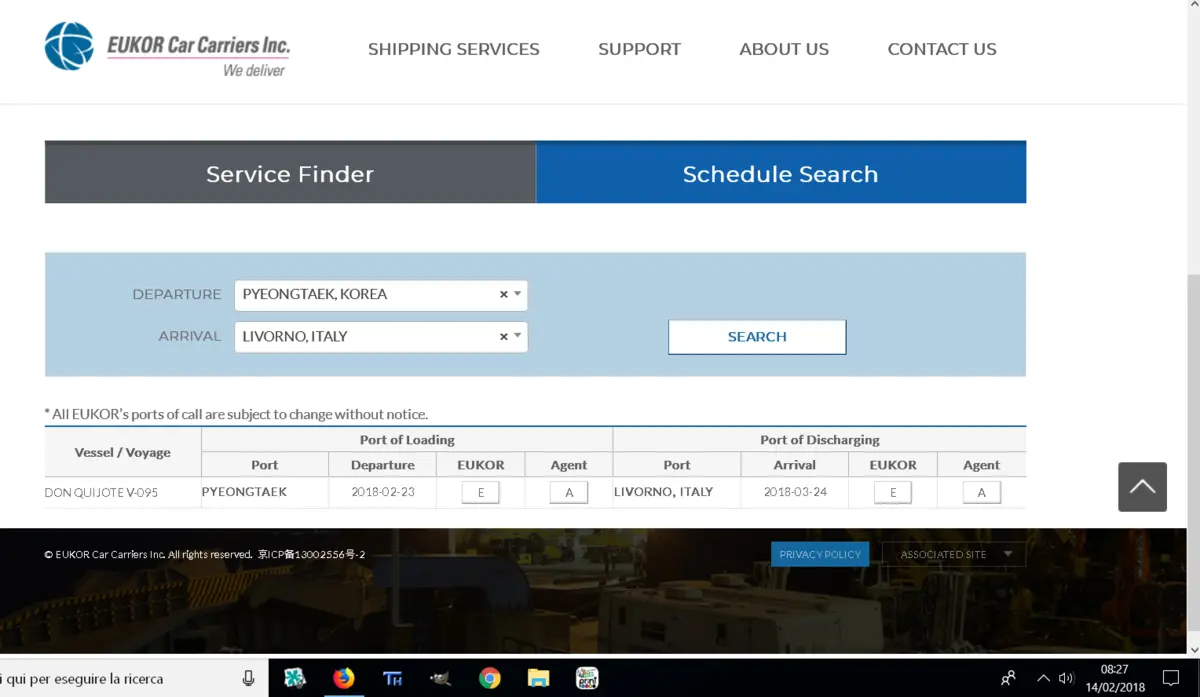The image size is (1200, 697).
Task: Click the Port of Discharging header
Action: pyautogui.click(x=820, y=440)
